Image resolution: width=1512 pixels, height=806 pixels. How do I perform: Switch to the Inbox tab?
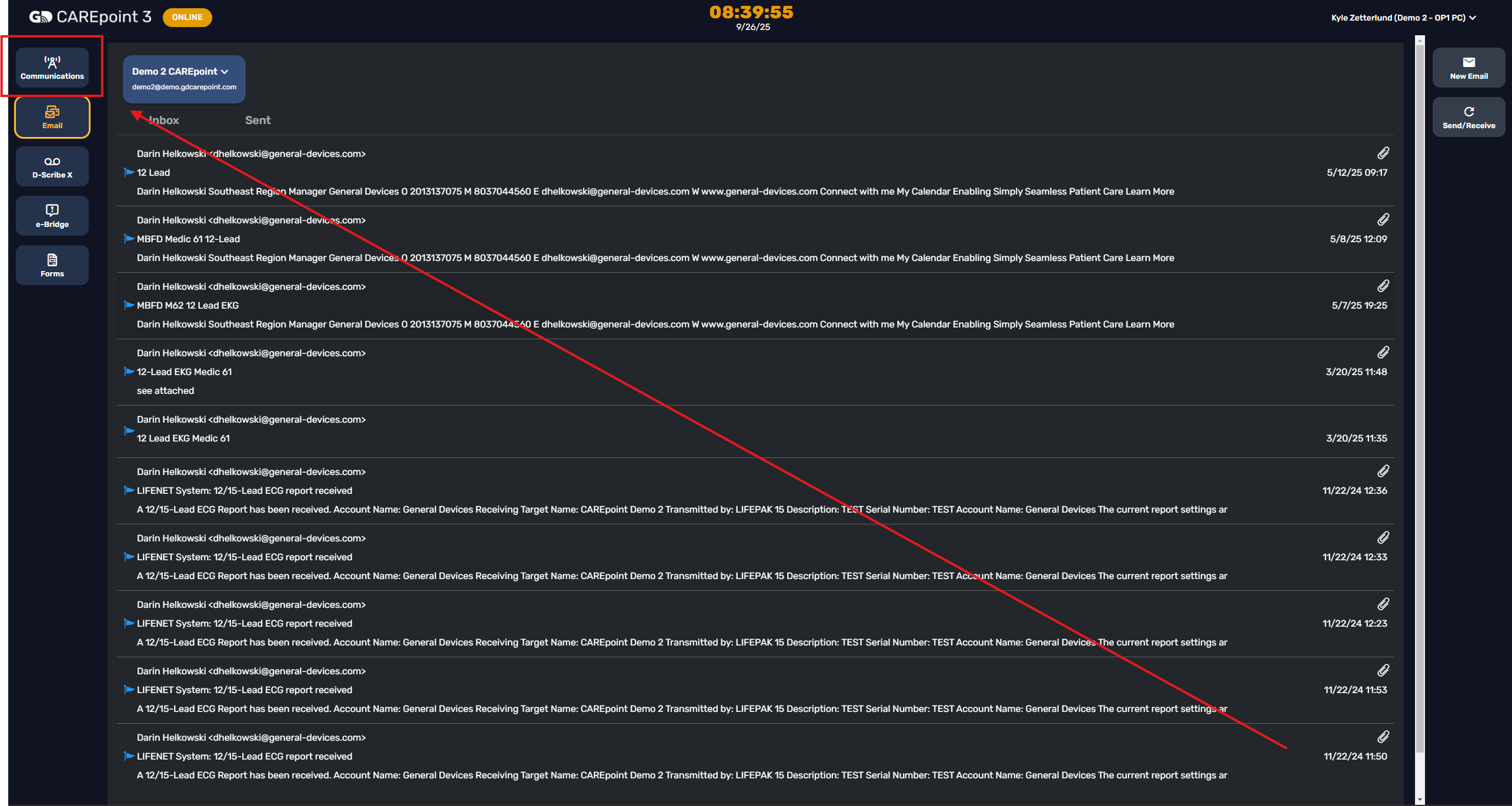[163, 120]
